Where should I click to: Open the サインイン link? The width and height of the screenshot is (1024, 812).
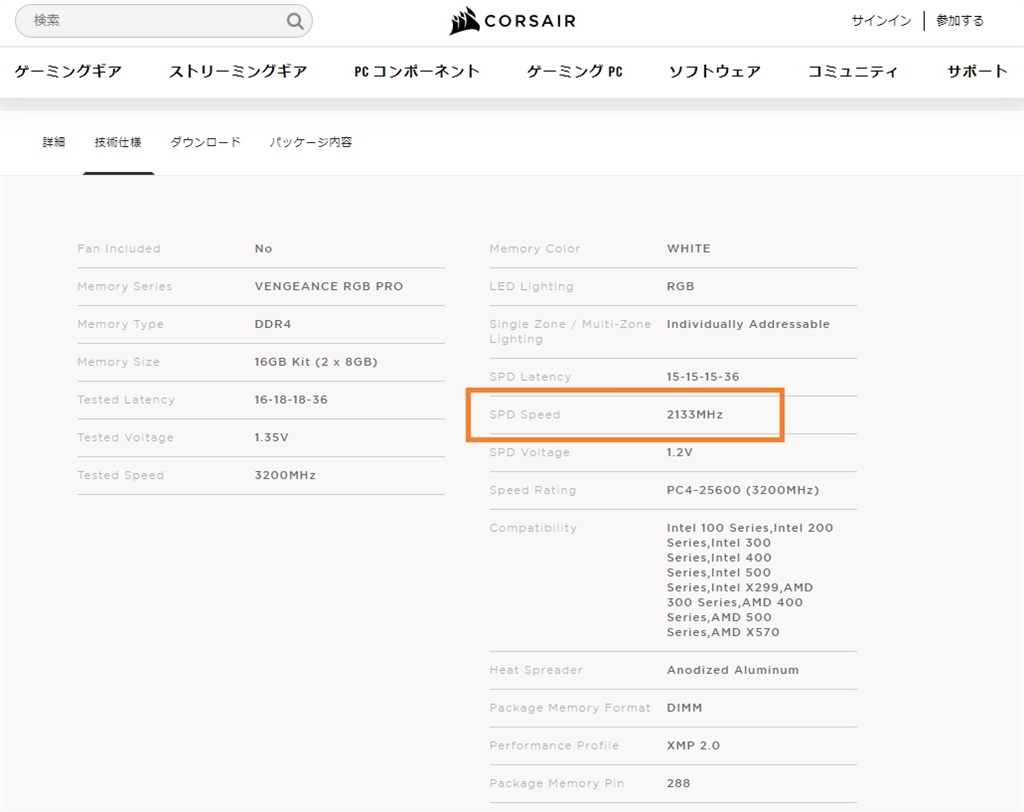pyautogui.click(x=881, y=21)
